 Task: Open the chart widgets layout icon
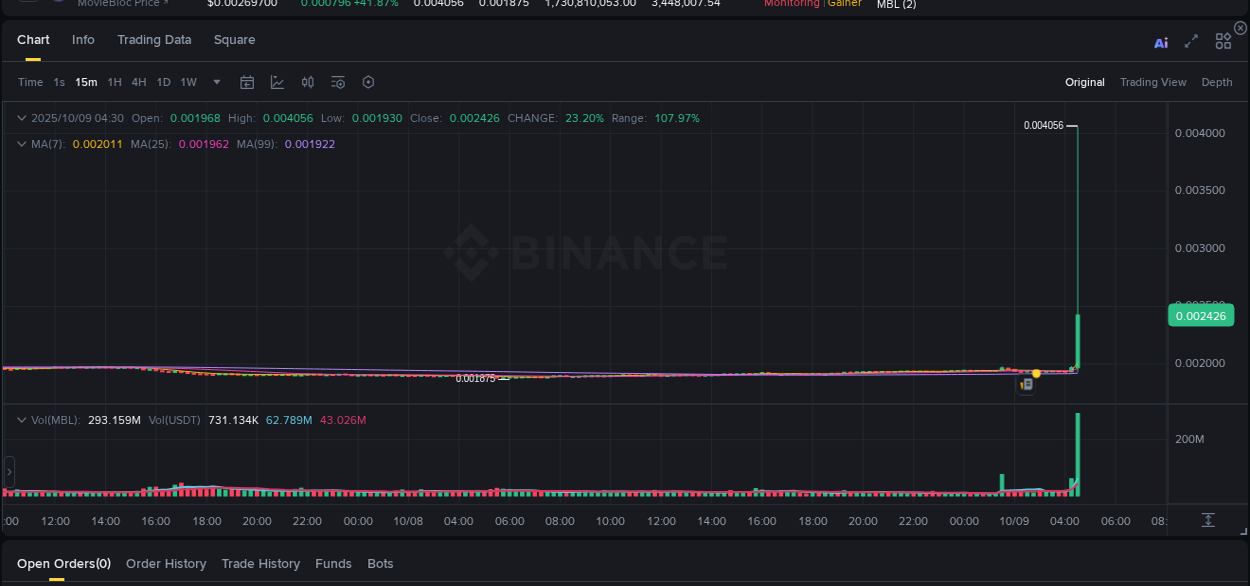coord(1222,41)
